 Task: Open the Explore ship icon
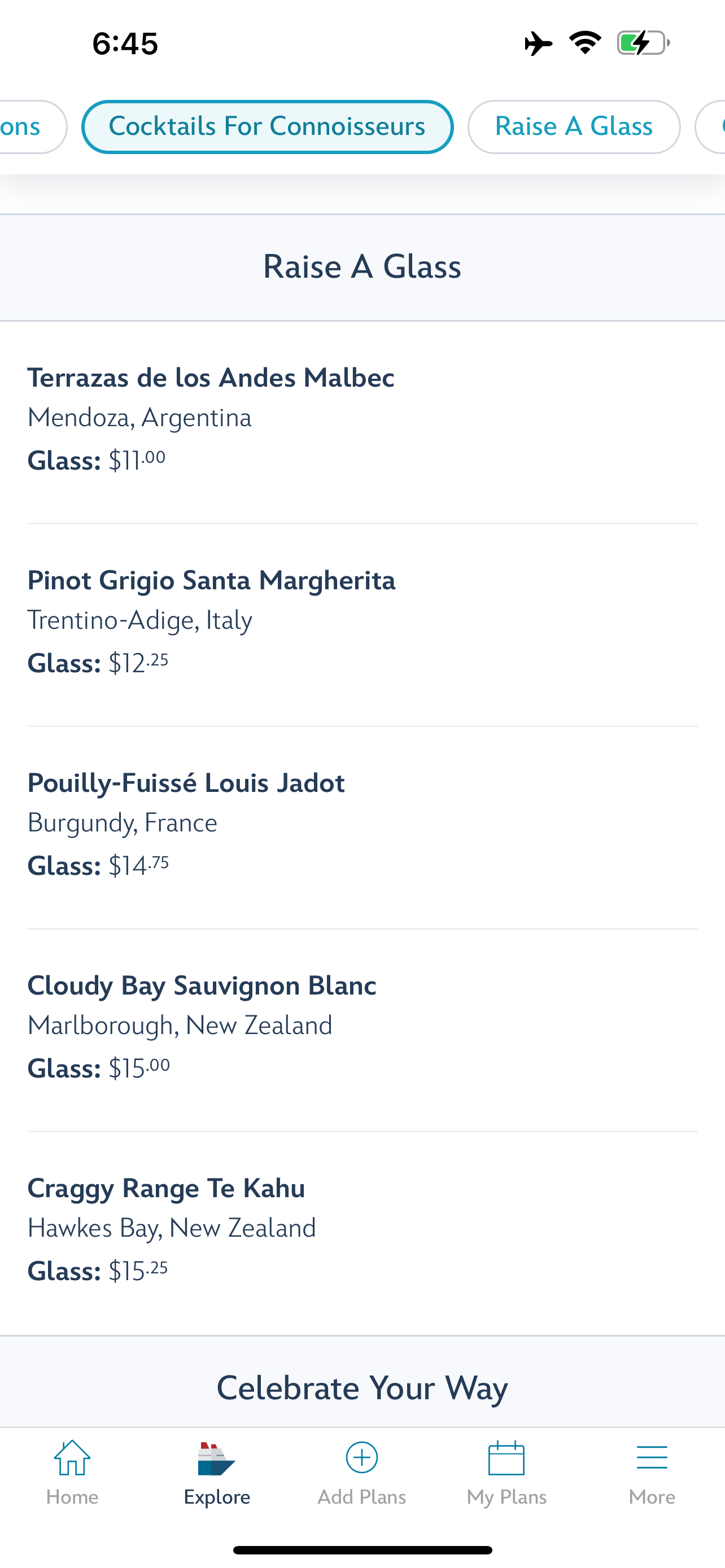(x=217, y=1458)
